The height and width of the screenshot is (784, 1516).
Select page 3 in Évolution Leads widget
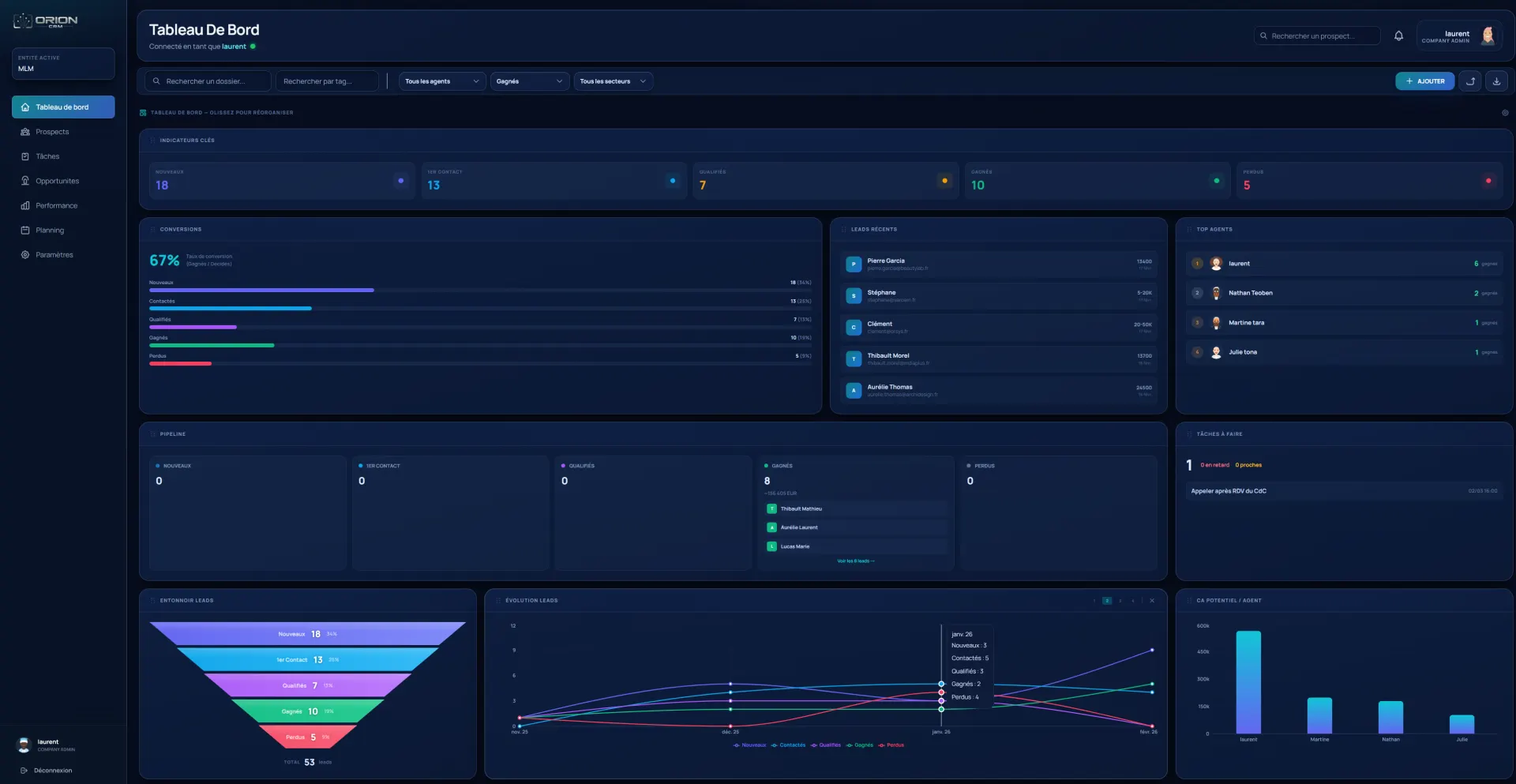click(1120, 601)
